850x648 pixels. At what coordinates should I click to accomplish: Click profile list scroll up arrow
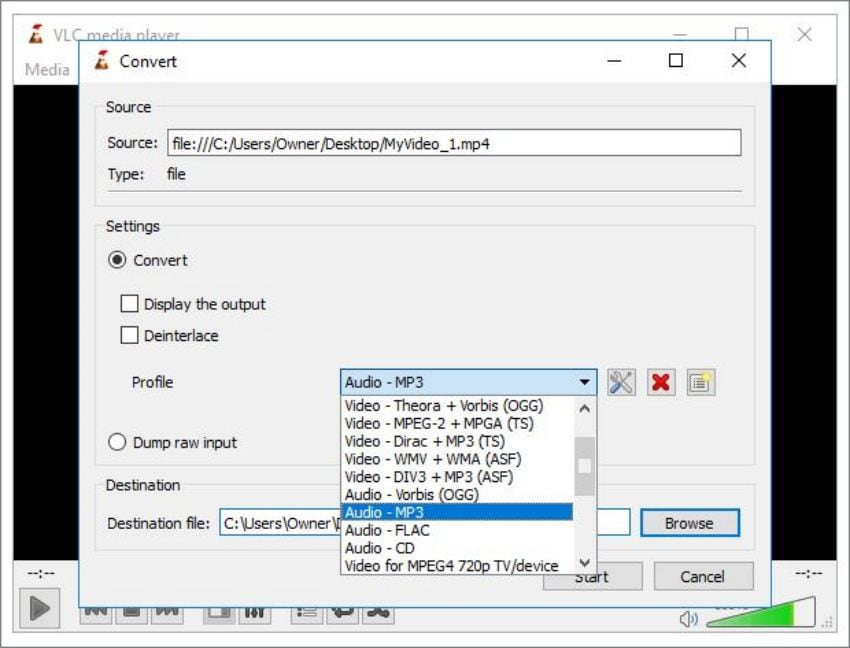coord(584,408)
